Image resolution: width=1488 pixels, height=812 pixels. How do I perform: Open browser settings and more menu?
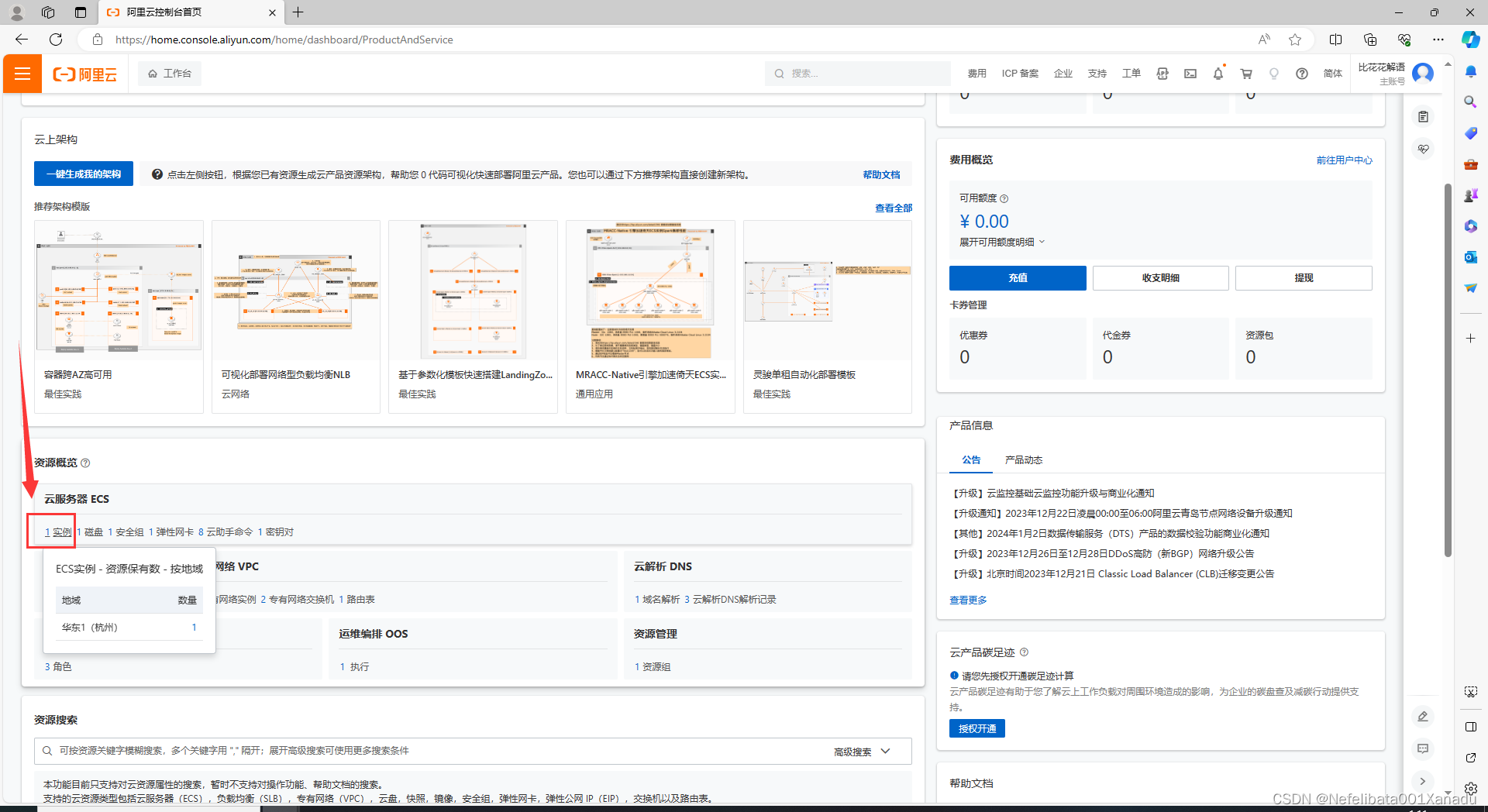[x=1438, y=40]
